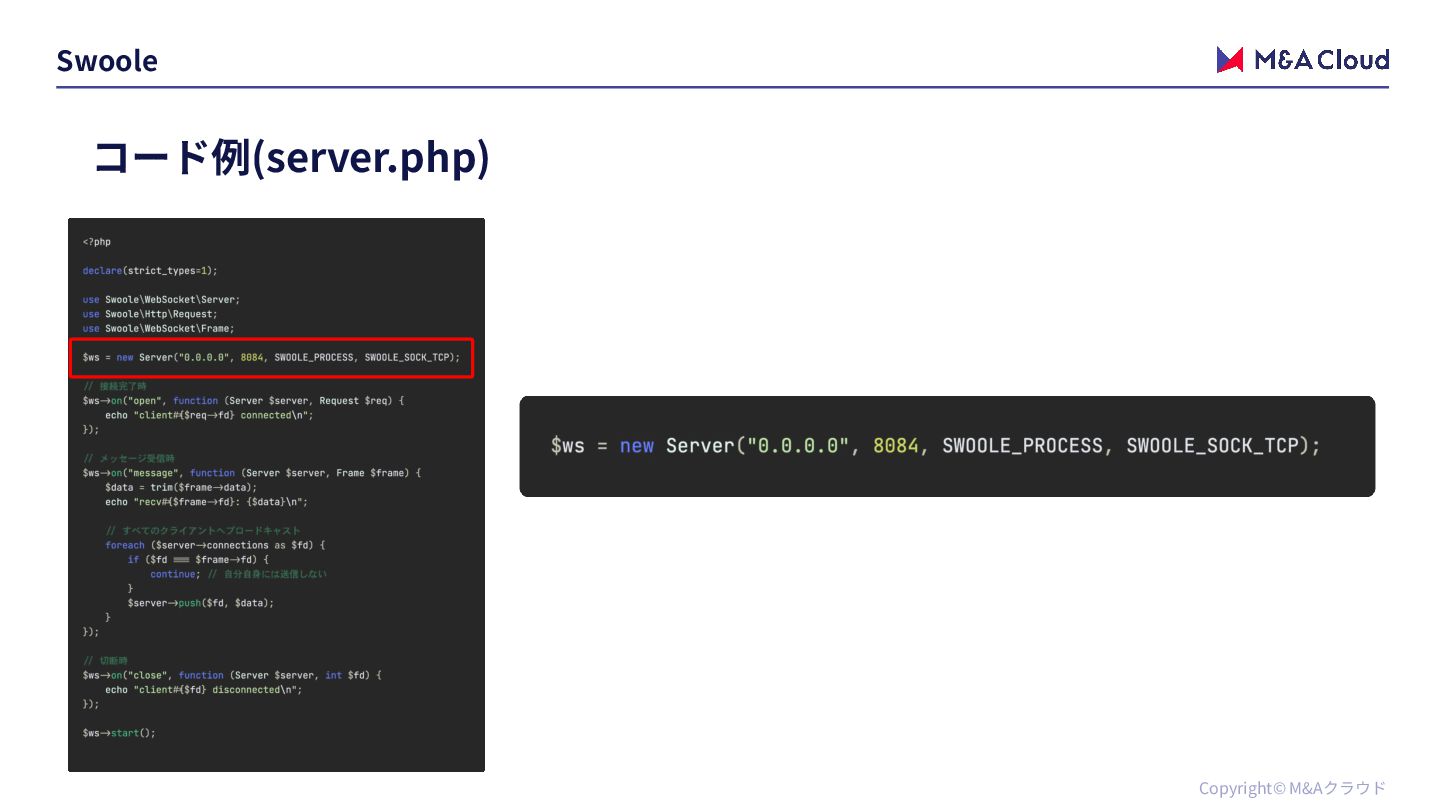This screenshot has width=1440, height=810.
Task: Click comment "// すべてのクライアントへブロードキャスト"
Action: pos(203,531)
